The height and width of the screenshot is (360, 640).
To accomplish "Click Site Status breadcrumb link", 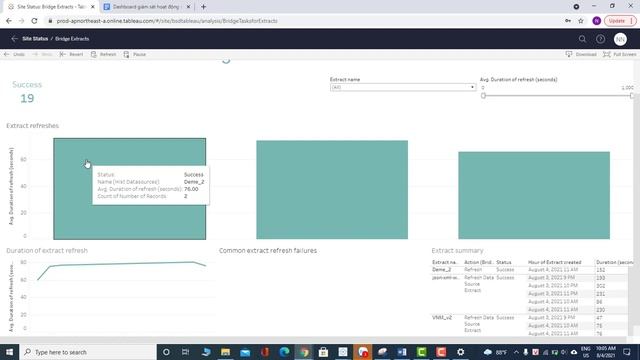I will 35,39.
